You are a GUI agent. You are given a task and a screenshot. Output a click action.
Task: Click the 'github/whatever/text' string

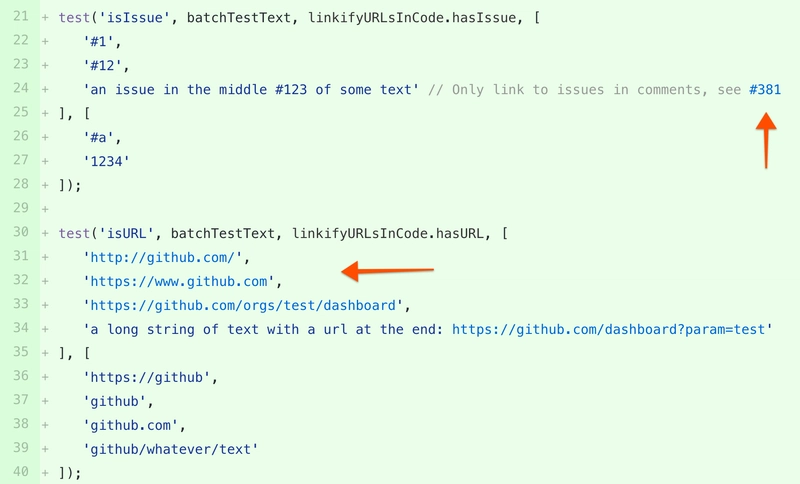click(171, 449)
